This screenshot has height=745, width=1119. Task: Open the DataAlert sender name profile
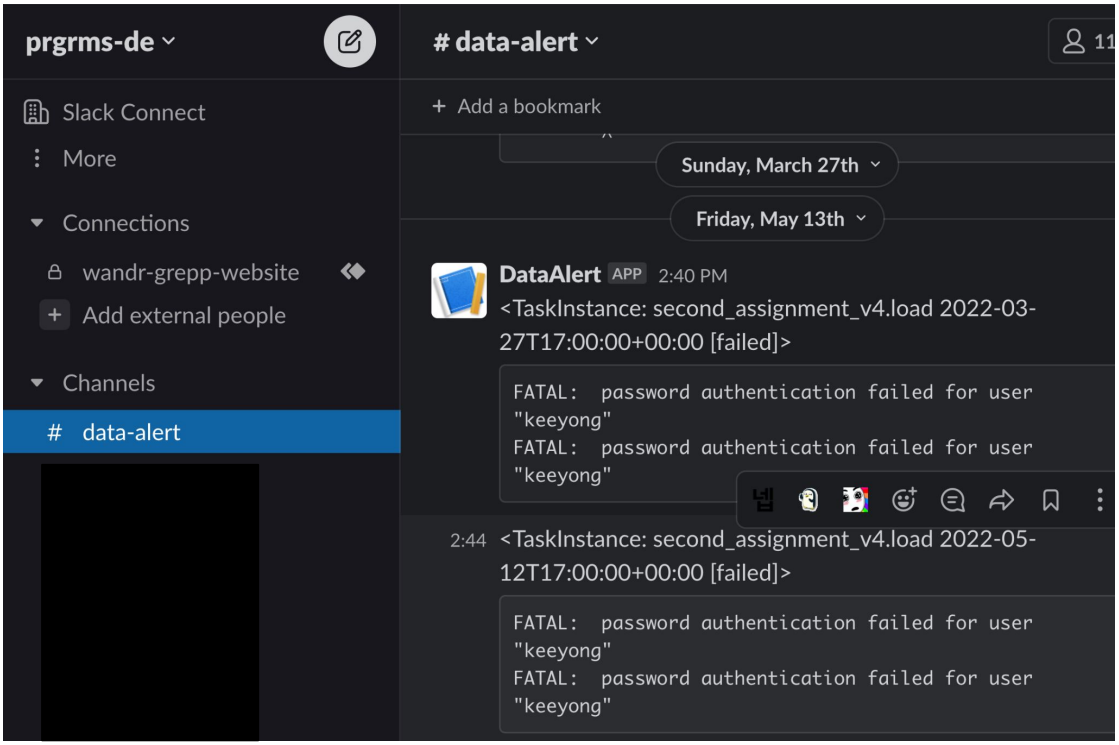[550, 275]
